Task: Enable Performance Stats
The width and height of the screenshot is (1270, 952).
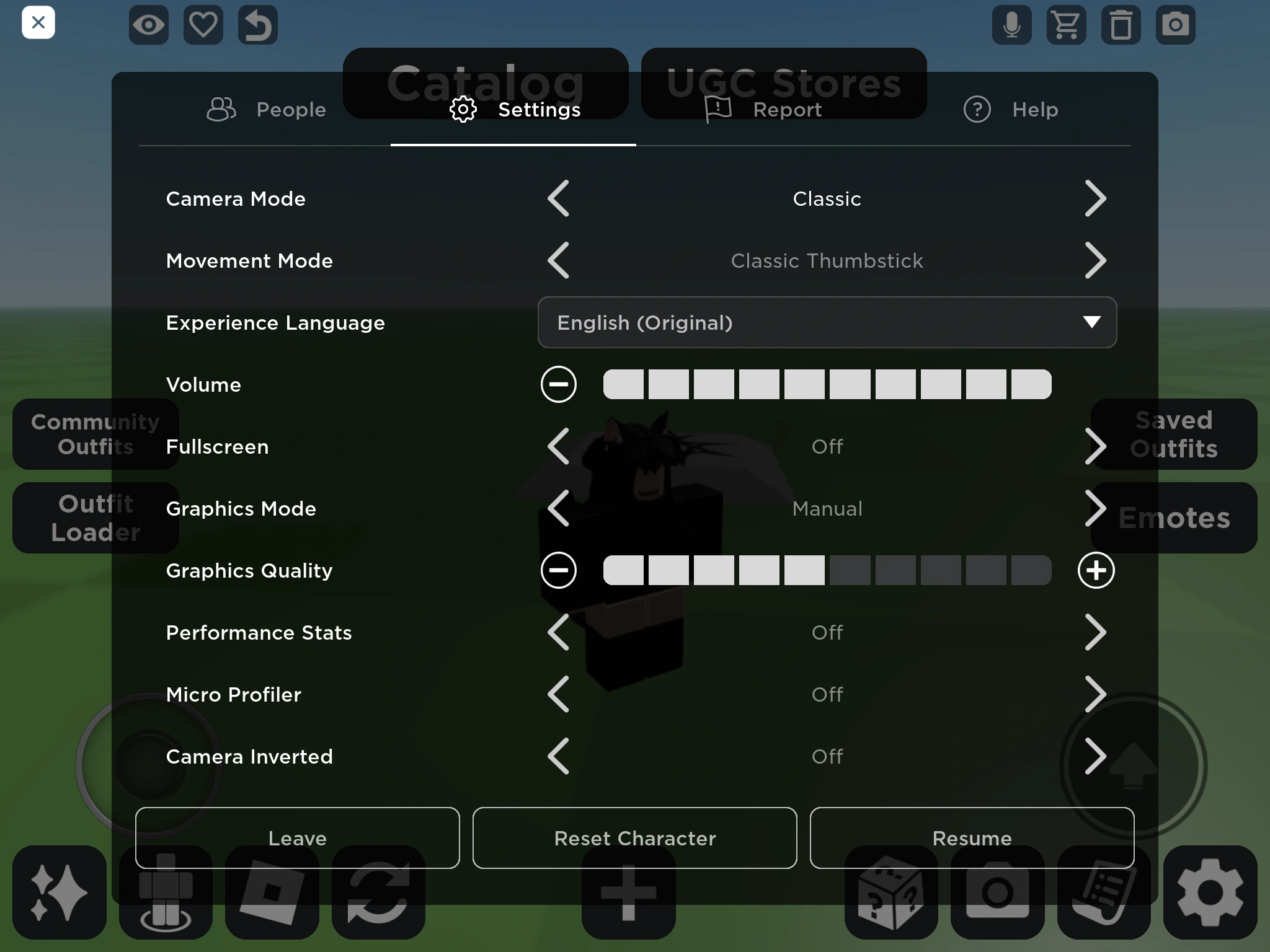Action: tap(1097, 632)
